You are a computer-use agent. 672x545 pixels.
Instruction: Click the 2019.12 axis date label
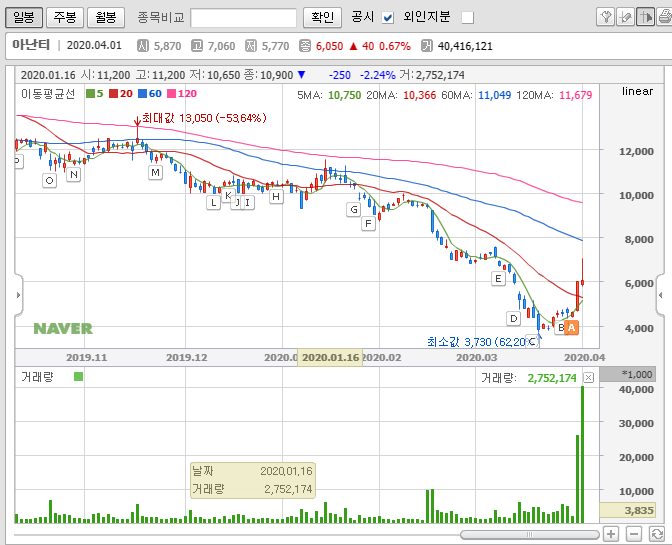click(186, 357)
